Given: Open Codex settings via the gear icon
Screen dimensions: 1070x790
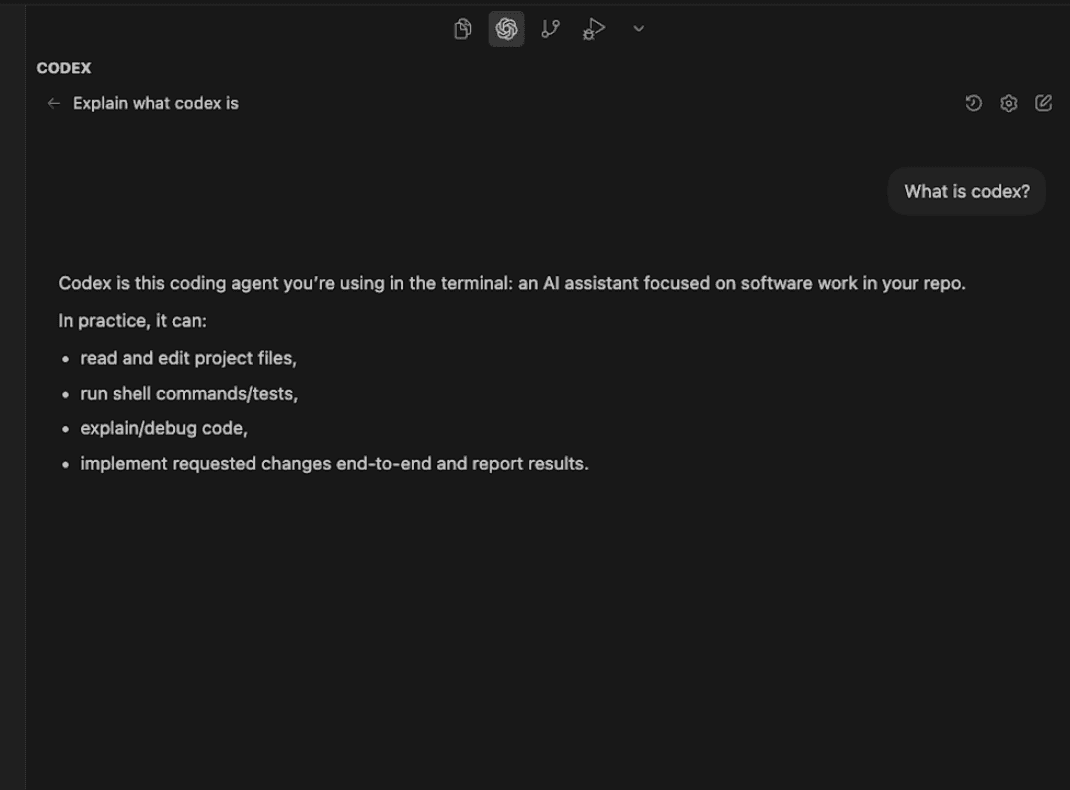Looking at the screenshot, I should pos(1008,103).
